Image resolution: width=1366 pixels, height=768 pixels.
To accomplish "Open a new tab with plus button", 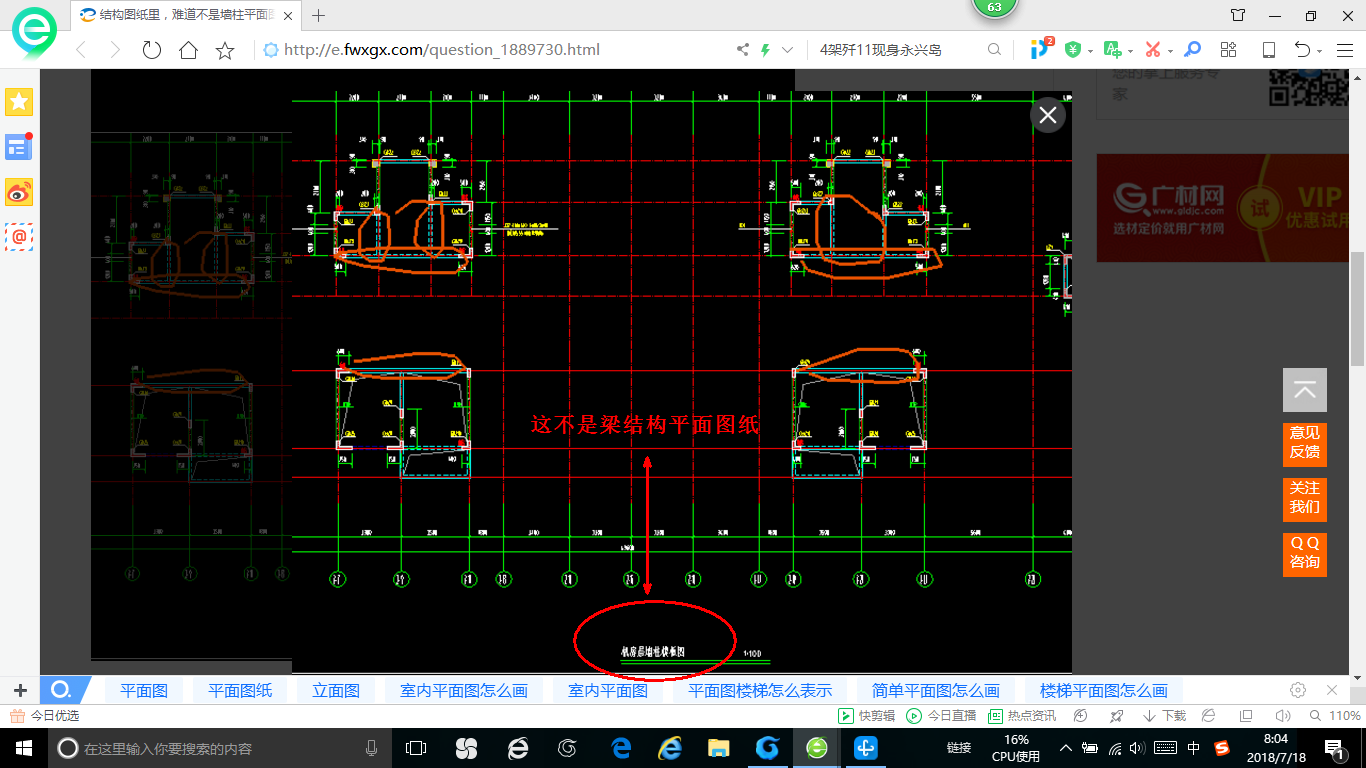I will (319, 15).
